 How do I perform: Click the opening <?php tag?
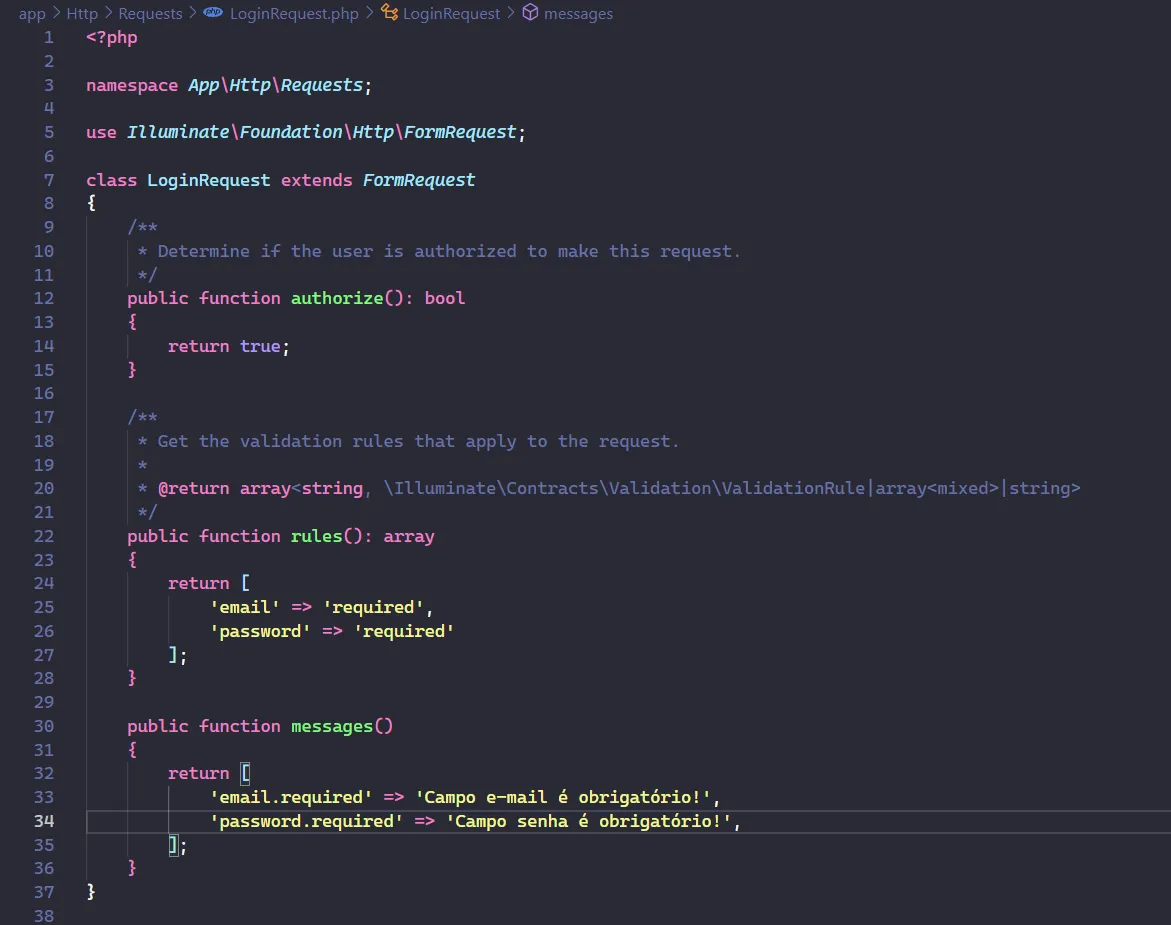pyautogui.click(x=112, y=38)
